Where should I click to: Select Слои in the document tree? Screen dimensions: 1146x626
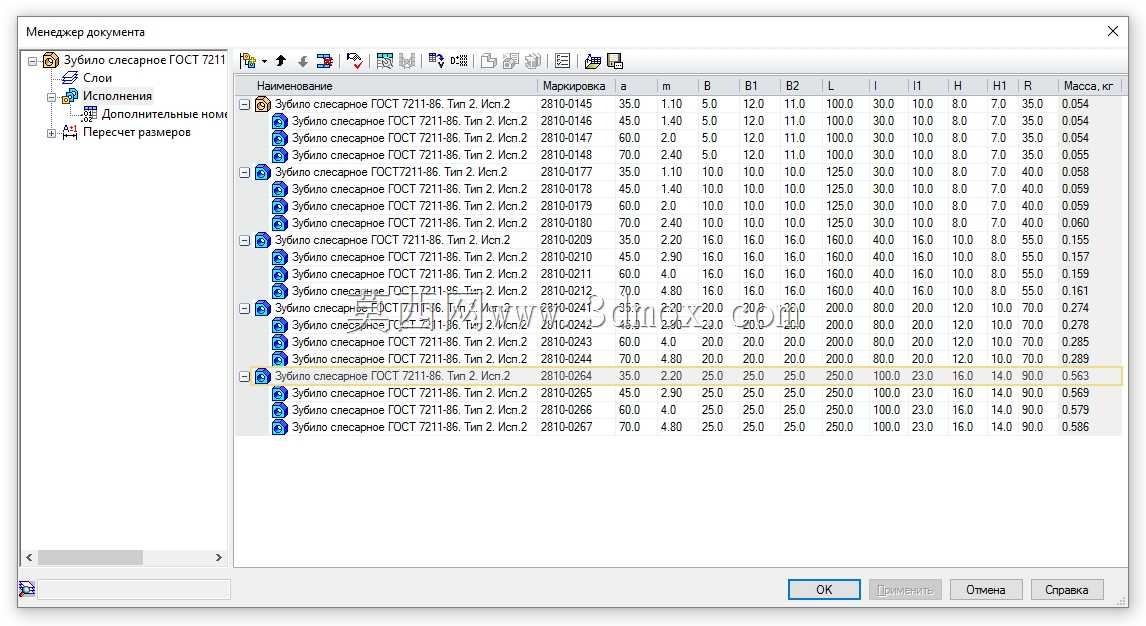[97, 77]
